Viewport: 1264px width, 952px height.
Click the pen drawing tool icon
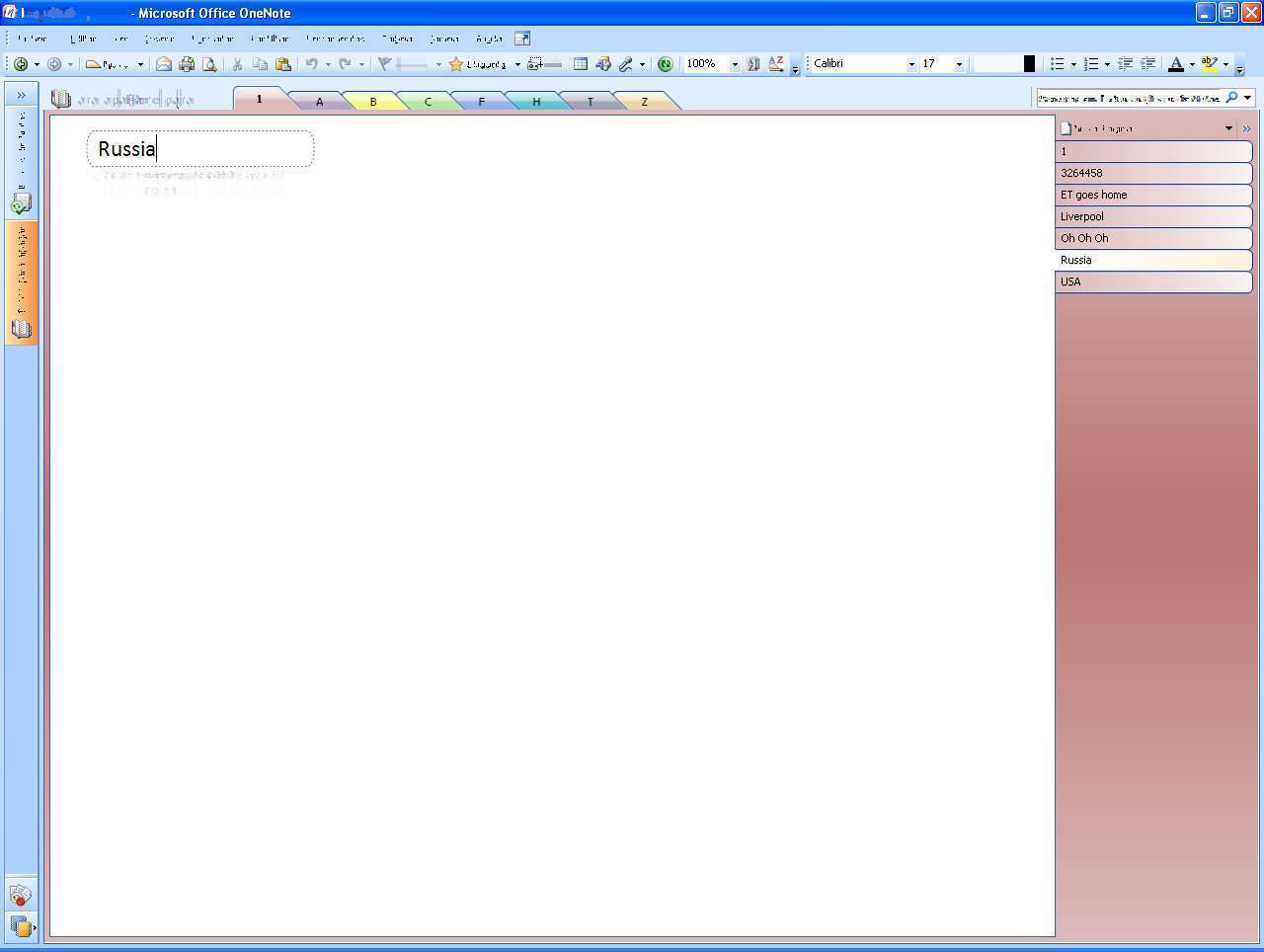[626, 64]
